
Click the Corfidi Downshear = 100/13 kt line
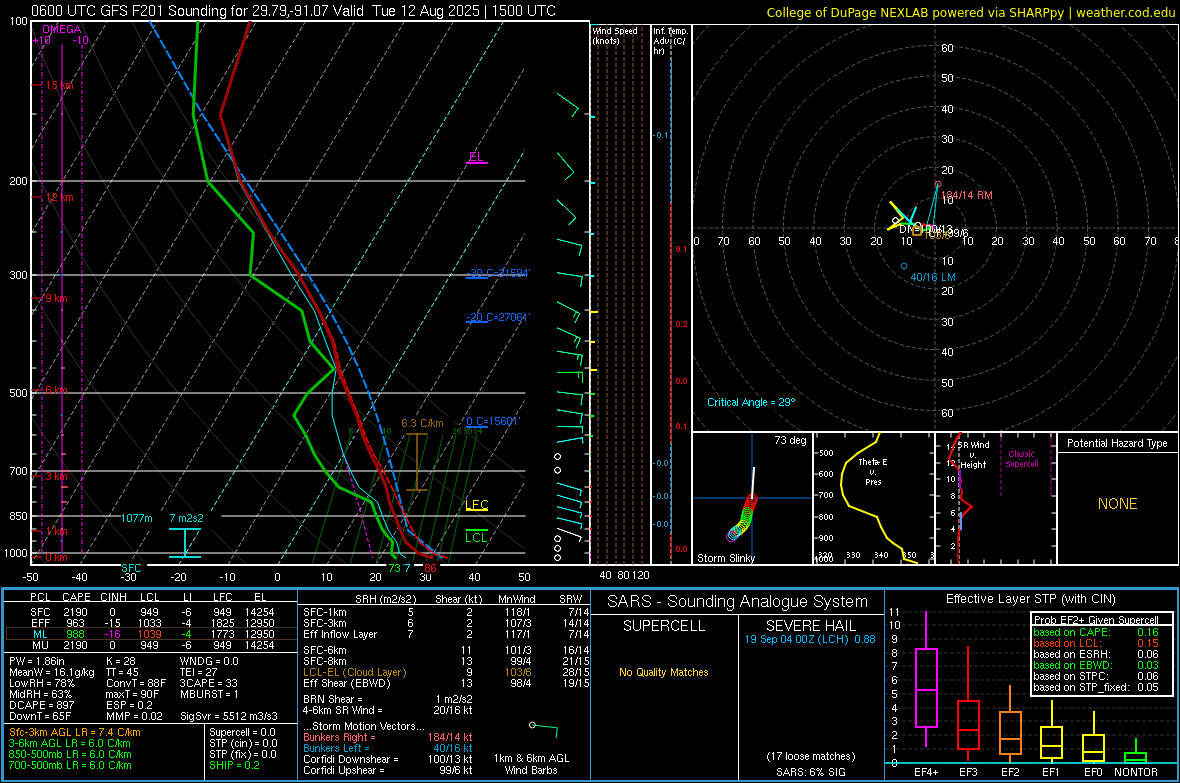click(388, 759)
